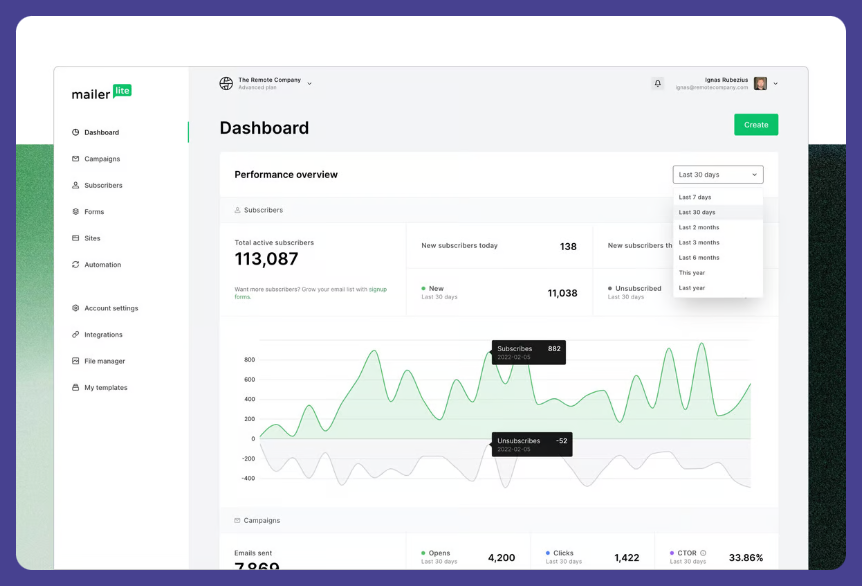Viewport: 862px width, 586px height.
Task: Open notifications with the bell icon
Action: click(x=657, y=84)
